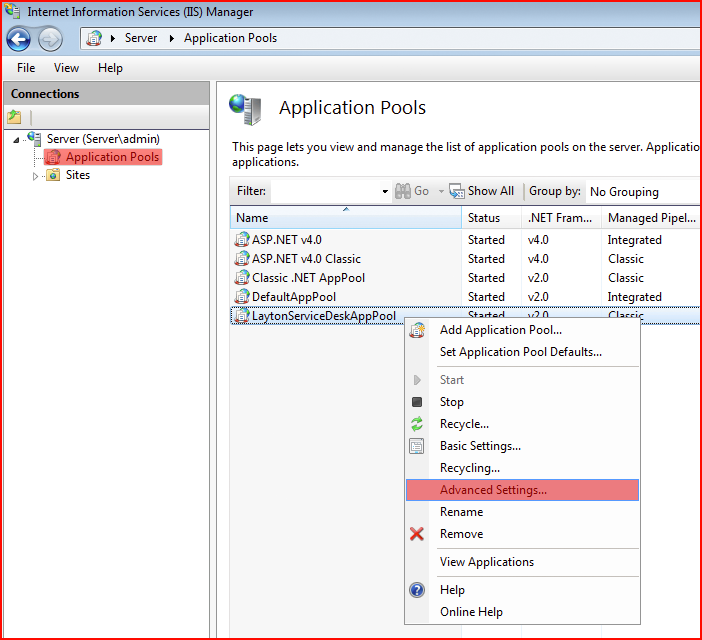Select Sites in the Connections tree
This screenshot has height=640, width=702.
point(78,175)
